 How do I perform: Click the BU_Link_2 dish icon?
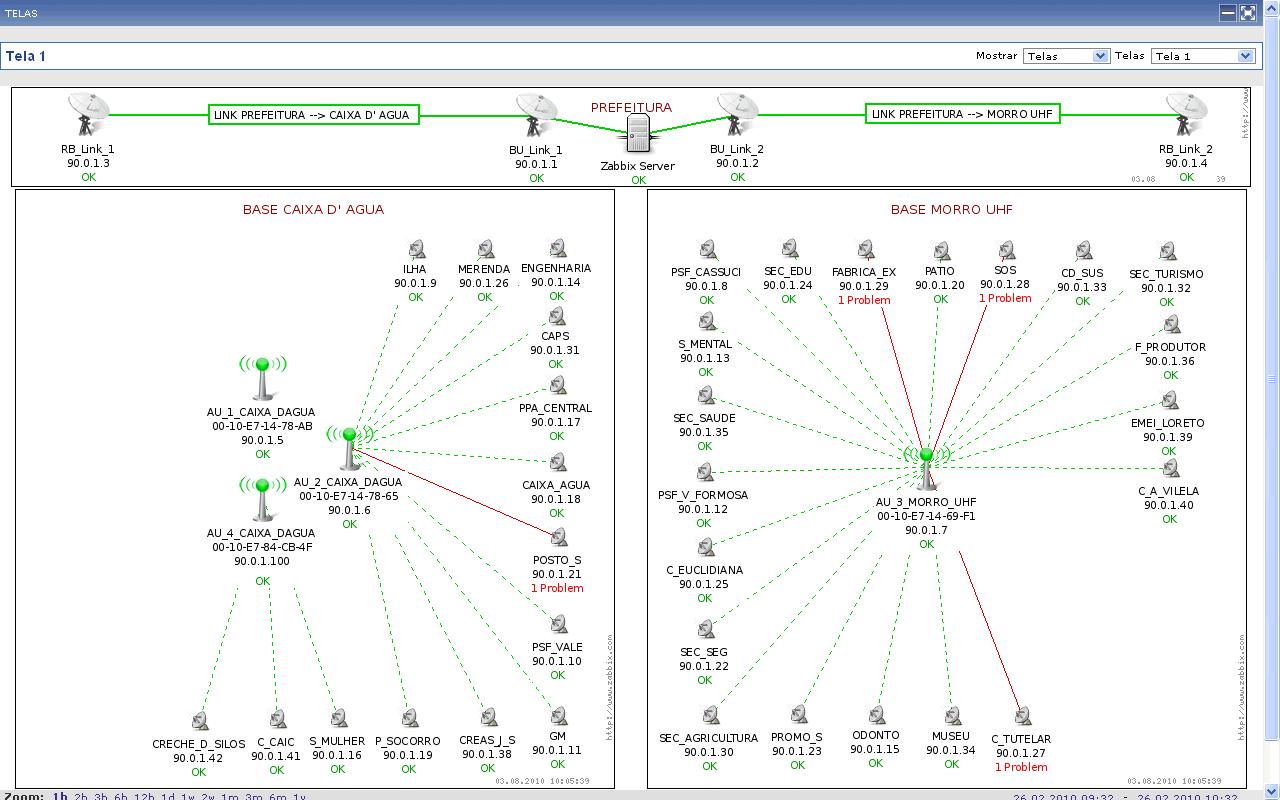pyautogui.click(x=738, y=116)
